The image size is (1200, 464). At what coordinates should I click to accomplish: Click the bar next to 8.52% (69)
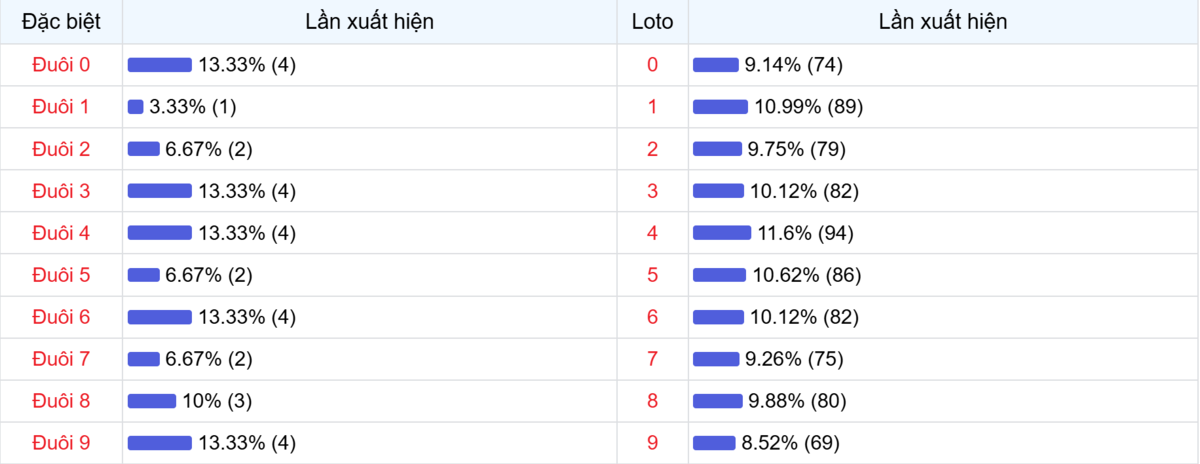[x=714, y=443]
